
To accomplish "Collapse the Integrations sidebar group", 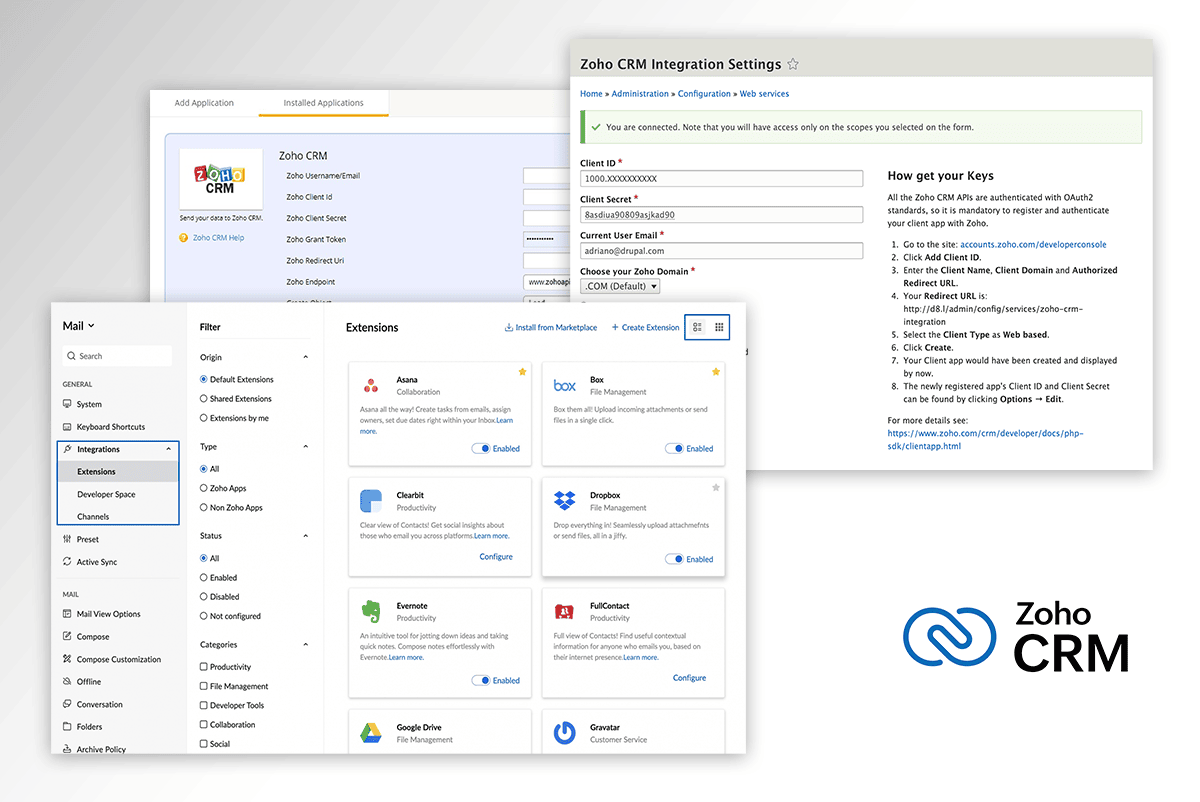I will click(168, 450).
